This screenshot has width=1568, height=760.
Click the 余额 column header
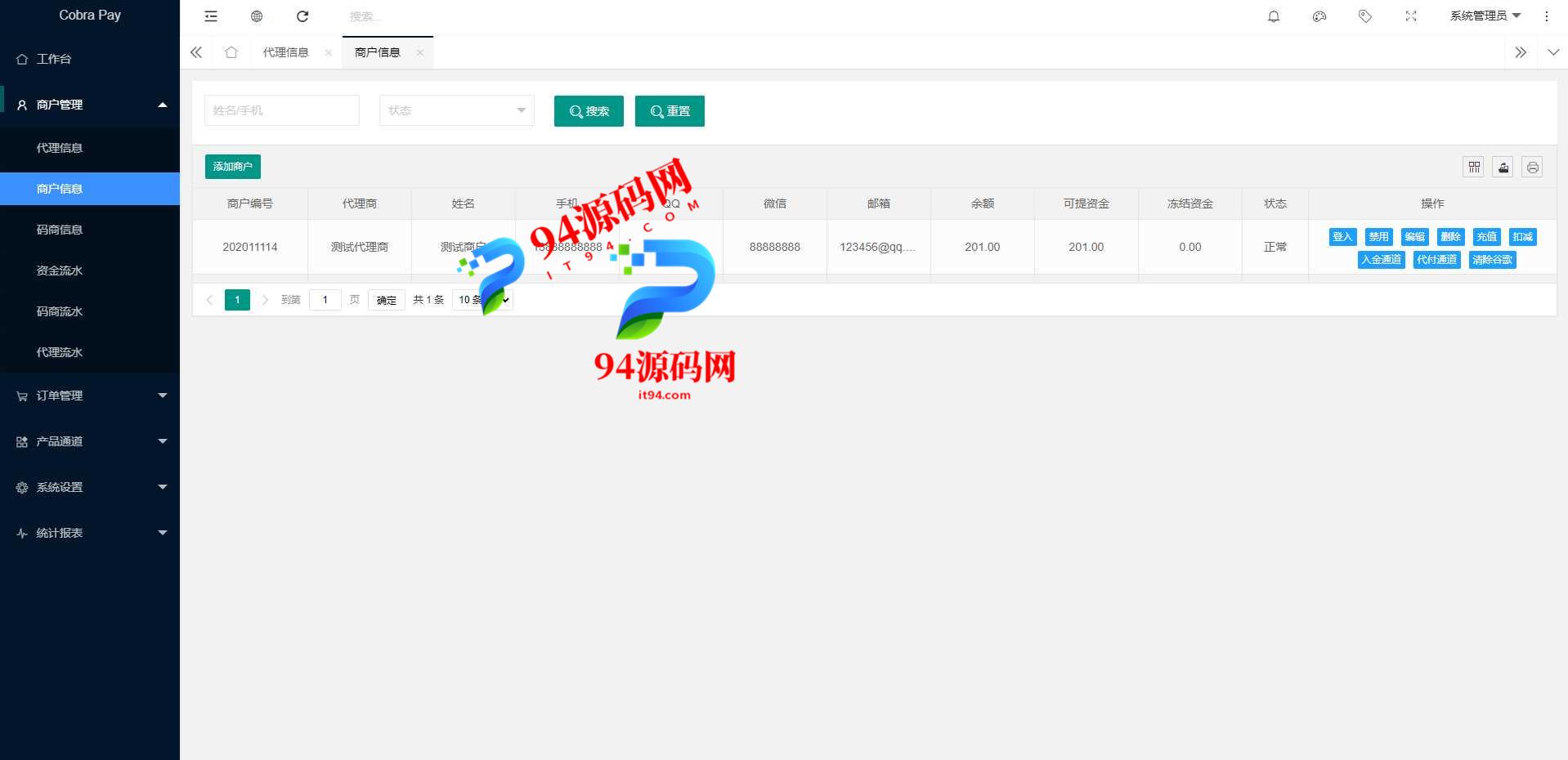(x=983, y=203)
